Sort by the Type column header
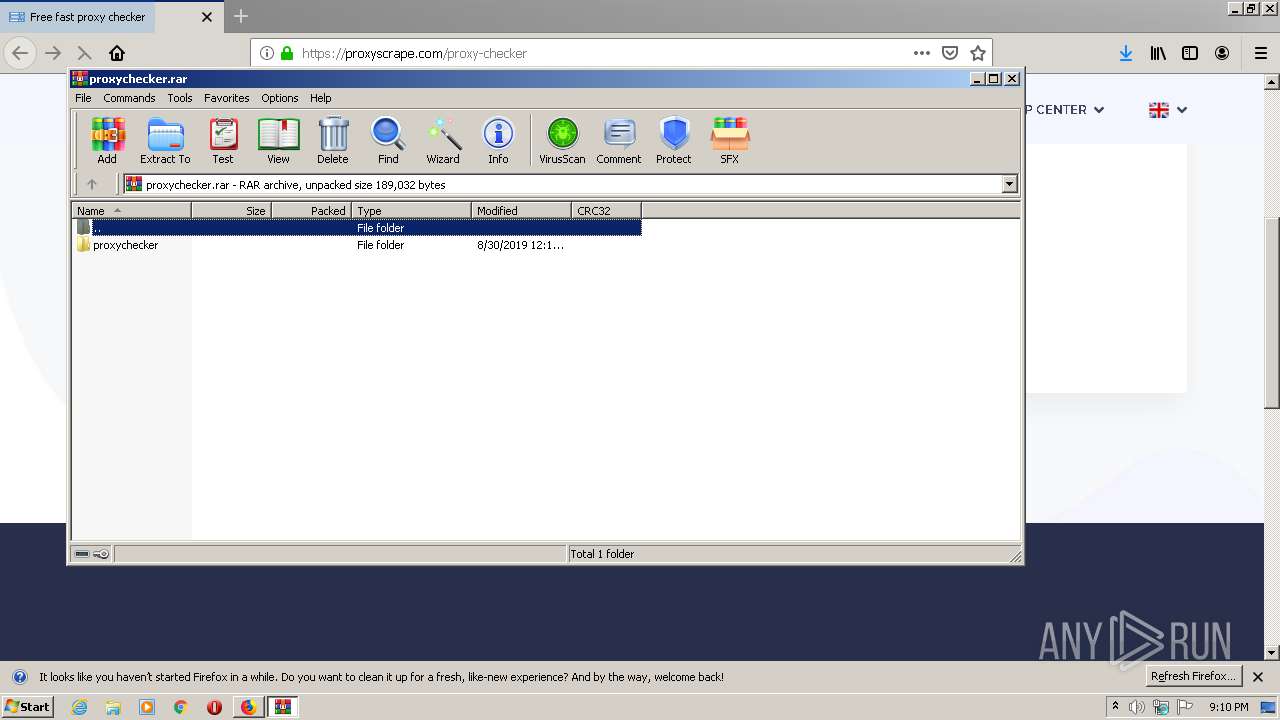1280x720 pixels. [x=411, y=211]
